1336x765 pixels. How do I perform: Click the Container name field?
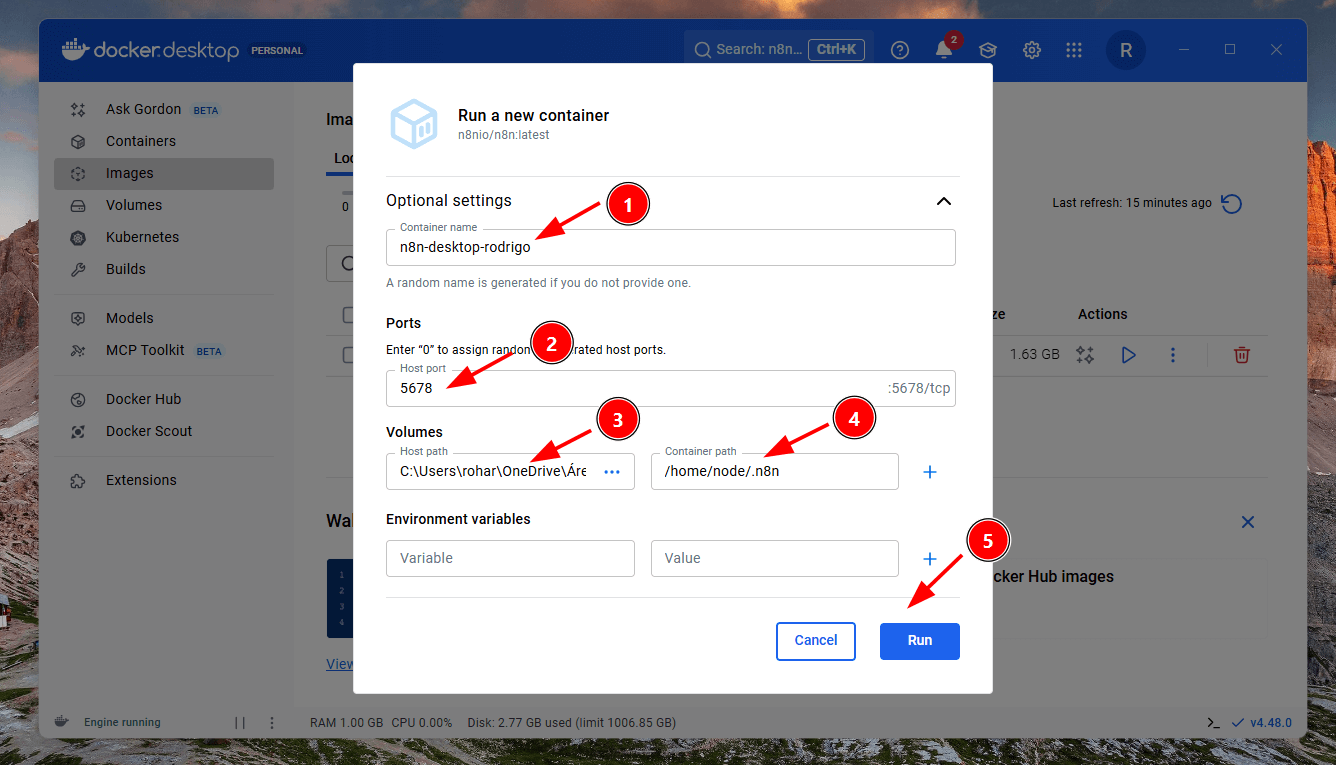[x=671, y=247]
